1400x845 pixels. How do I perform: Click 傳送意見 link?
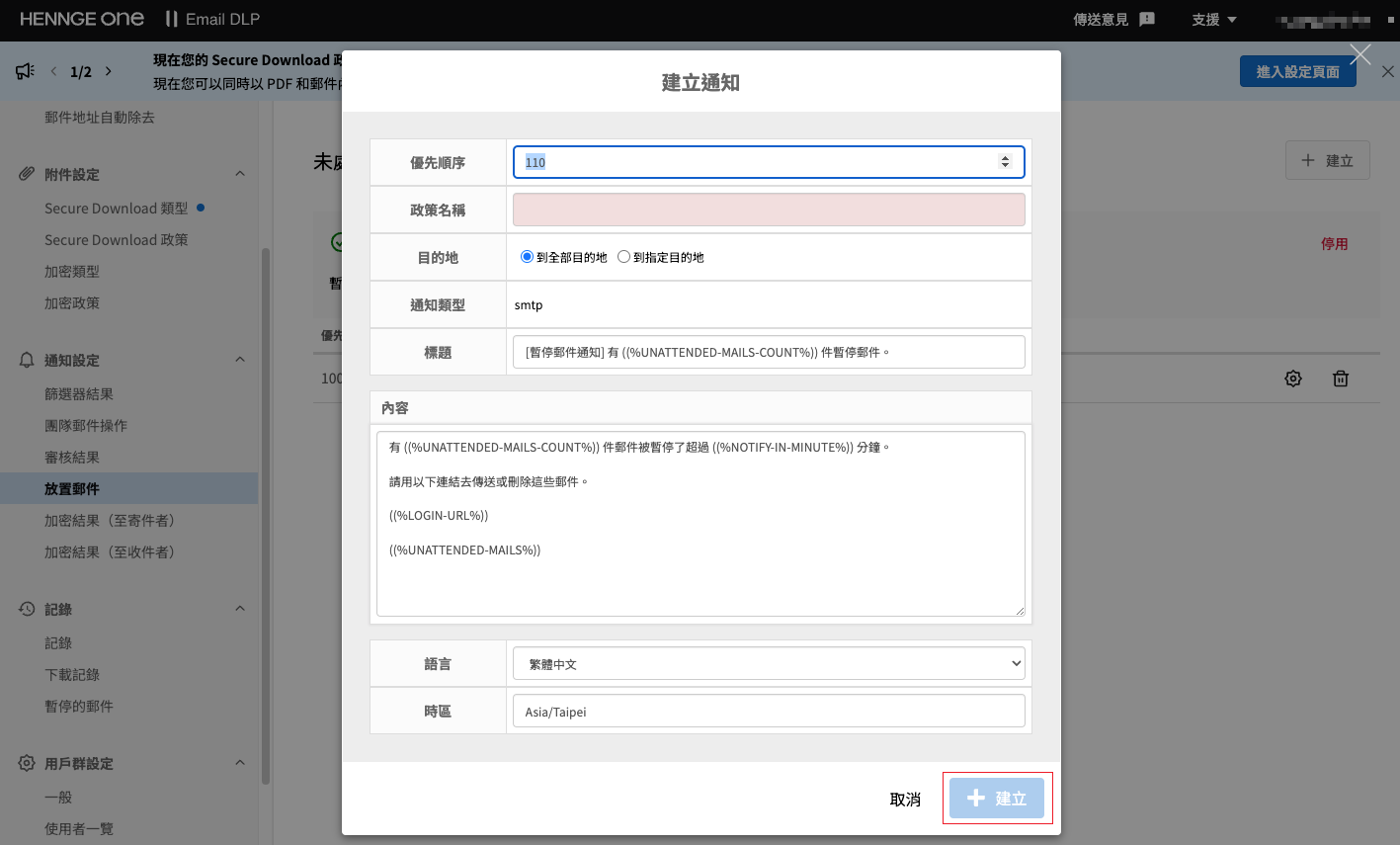[1101, 20]
